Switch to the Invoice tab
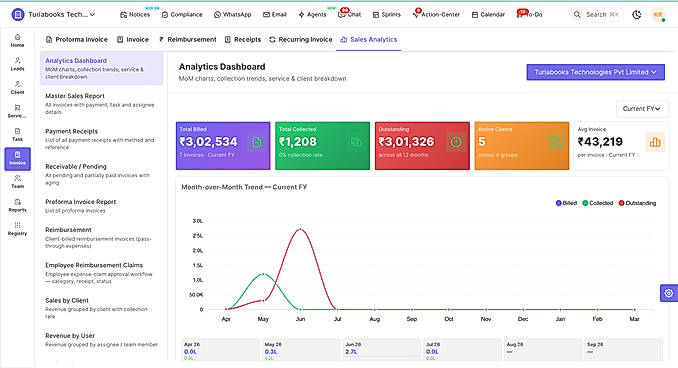 (133, 39)
